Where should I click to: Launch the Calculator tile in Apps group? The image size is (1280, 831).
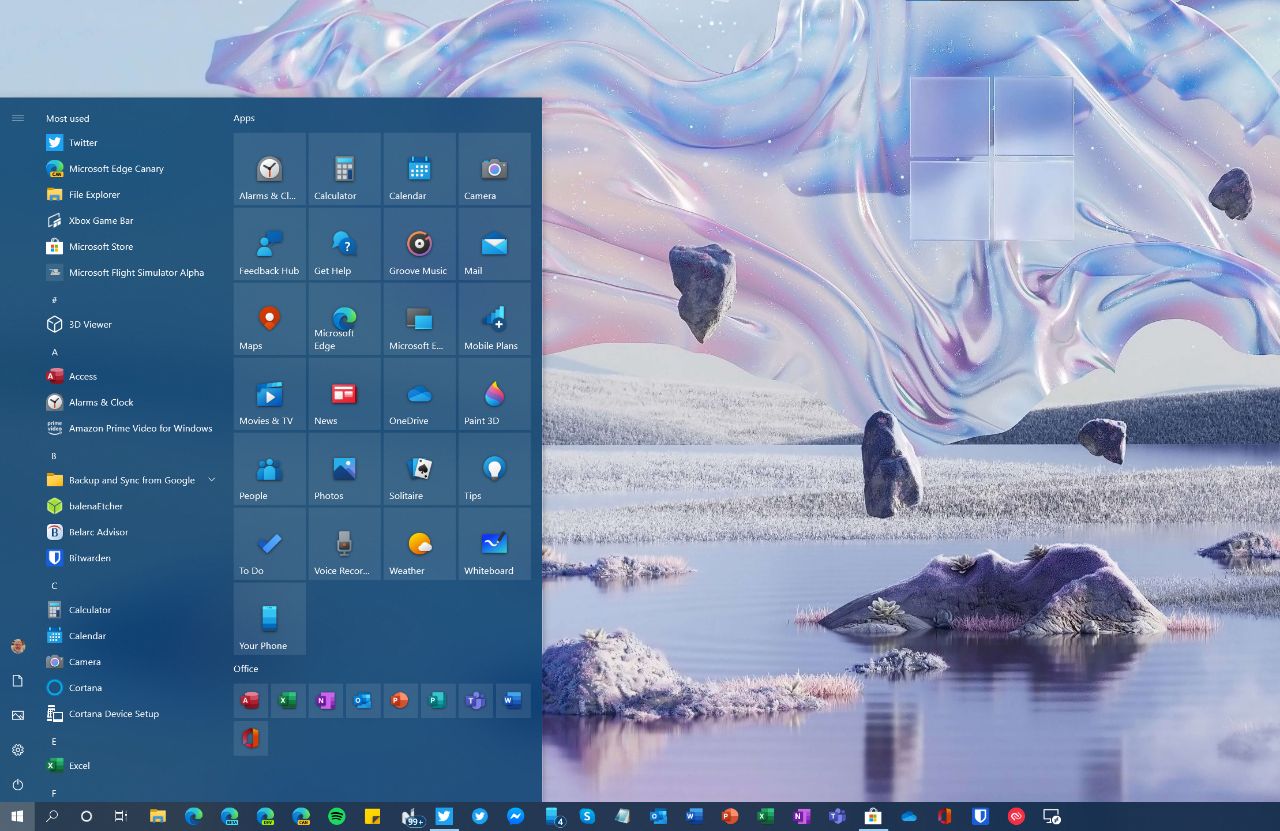(344, 169)
